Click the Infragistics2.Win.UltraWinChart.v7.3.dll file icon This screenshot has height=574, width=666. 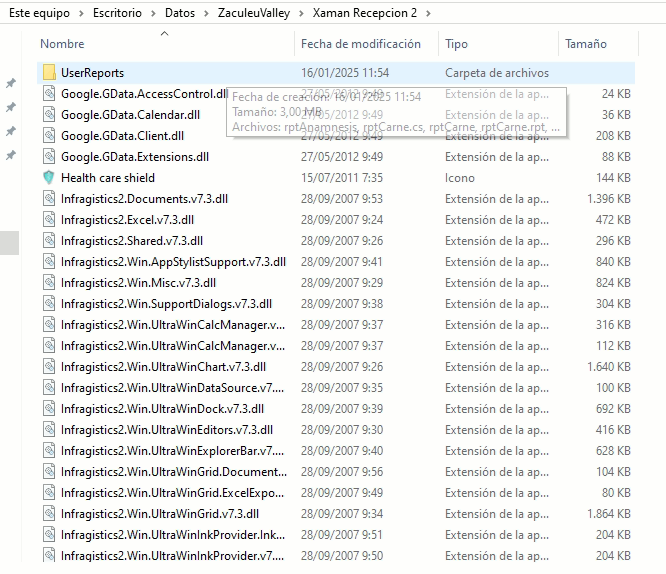click(49, 367)
